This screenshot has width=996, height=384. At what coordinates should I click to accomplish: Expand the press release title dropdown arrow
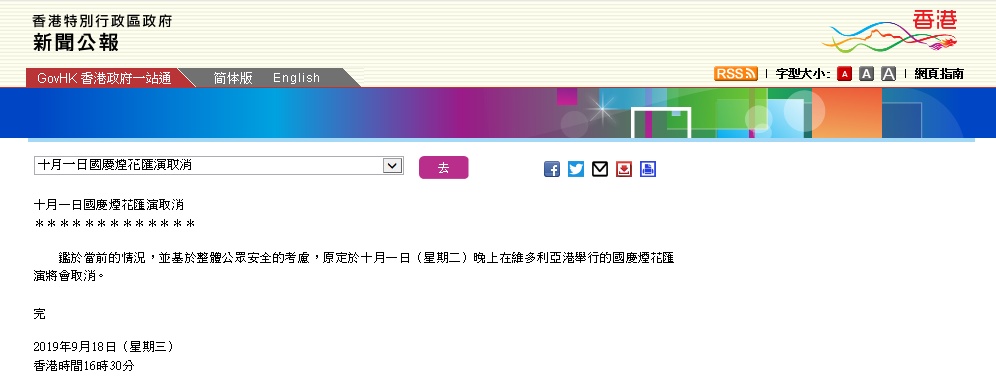[x=393, y=166]
